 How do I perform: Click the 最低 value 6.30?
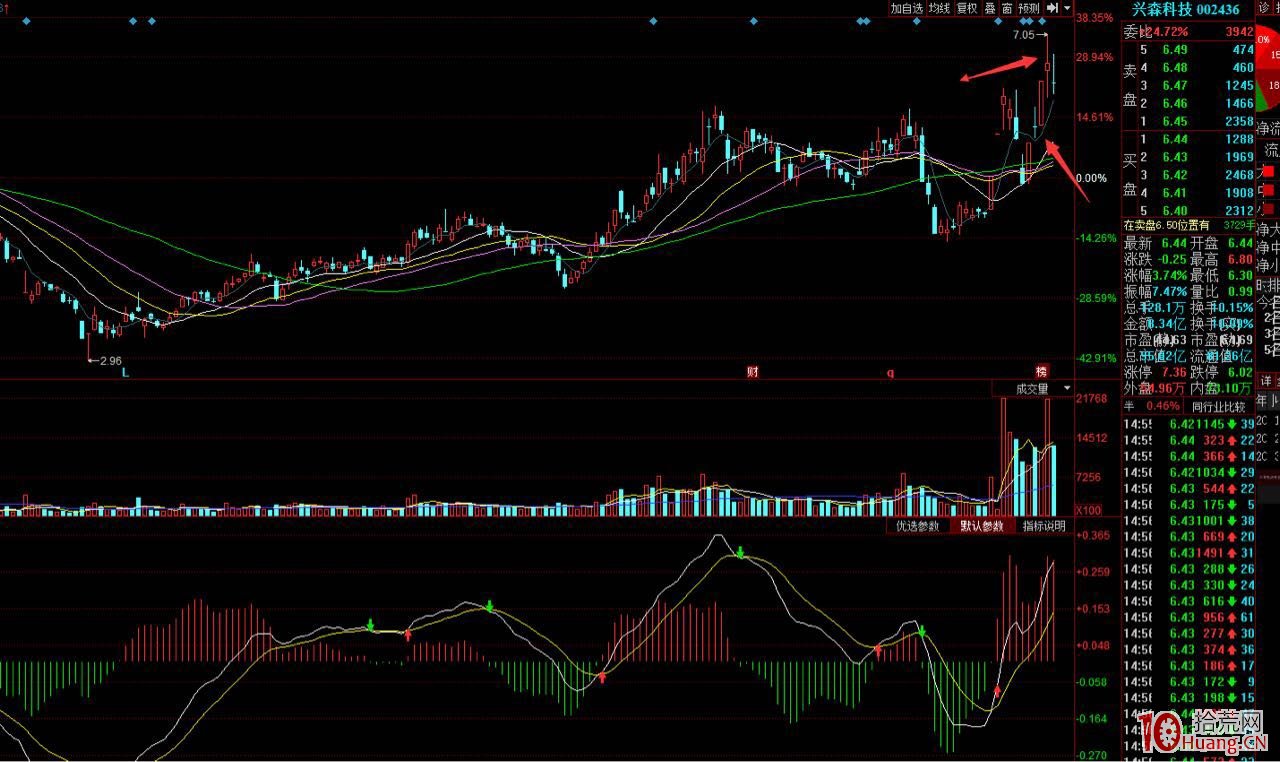click(1238, 276)
